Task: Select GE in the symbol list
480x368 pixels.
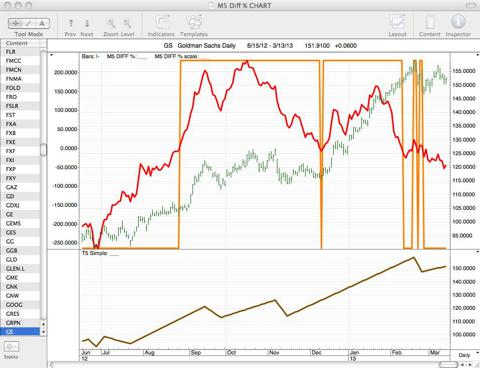Action: 20,214
